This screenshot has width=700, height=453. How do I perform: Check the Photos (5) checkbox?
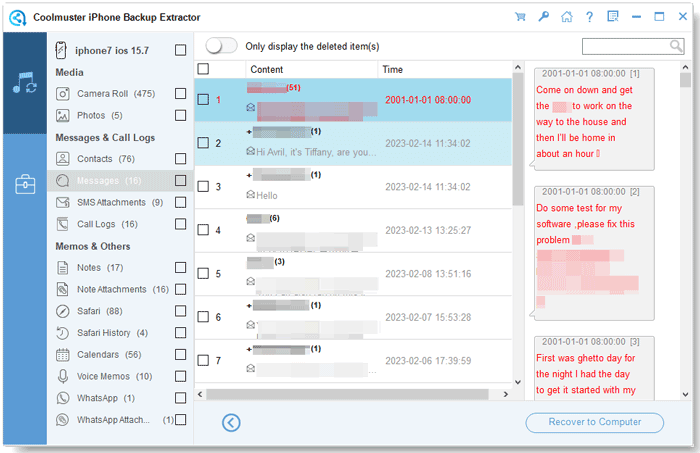180,116
